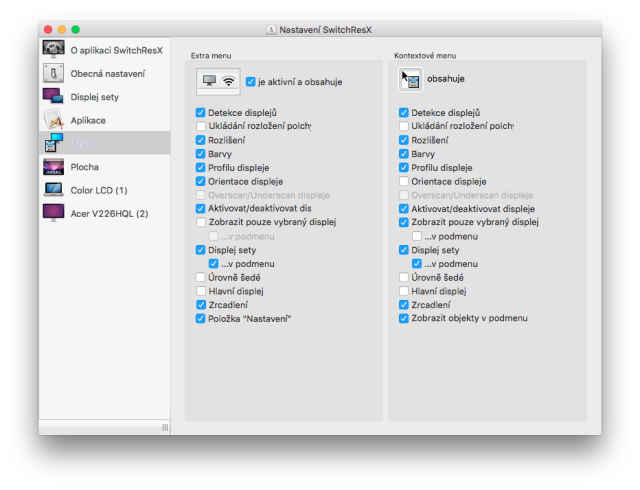
Task: Uncheck Displej sety '...v podmenu' in Extra menu
Action: 213,263
